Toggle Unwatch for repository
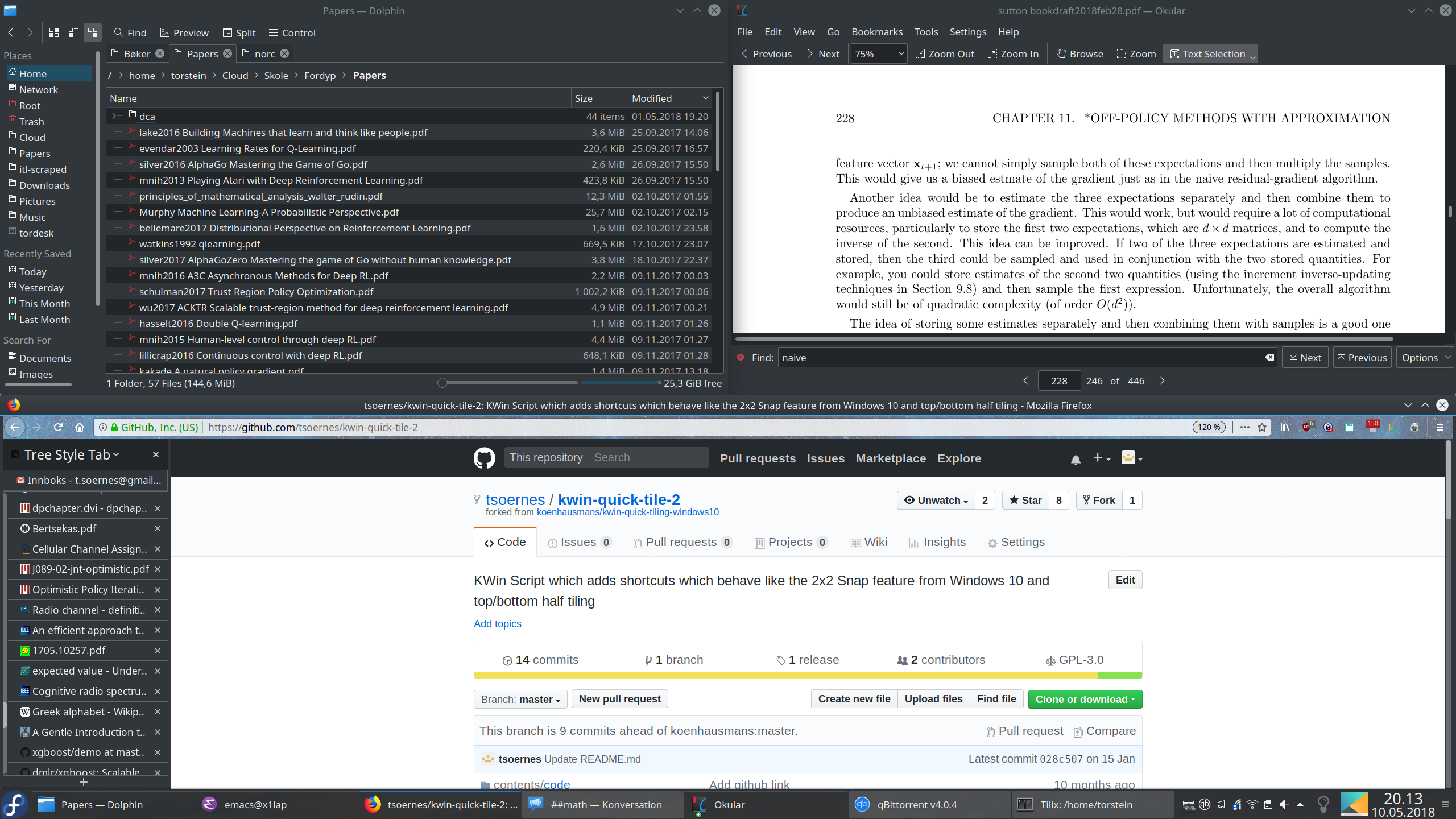The height and width of the screenshot is (819, 1456). coord(936,500)
